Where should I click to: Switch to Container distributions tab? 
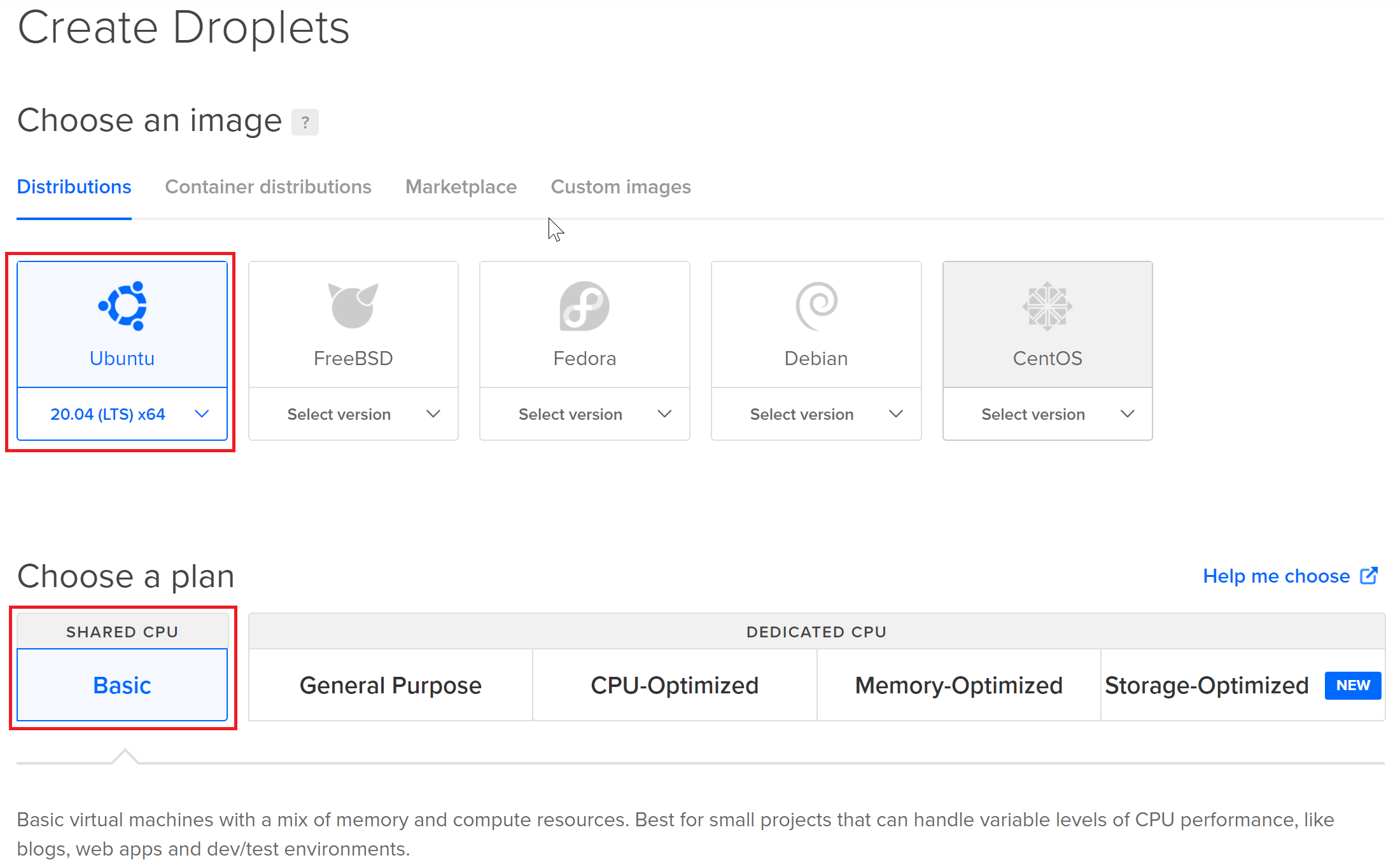(268, 187)
